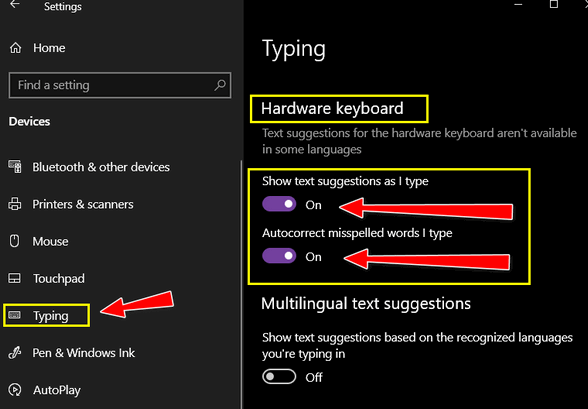The height and width of the screenshot is (409, 588).
Task: Enable Multilingual text suggestions toggle
Action: (x=279, y=377)
